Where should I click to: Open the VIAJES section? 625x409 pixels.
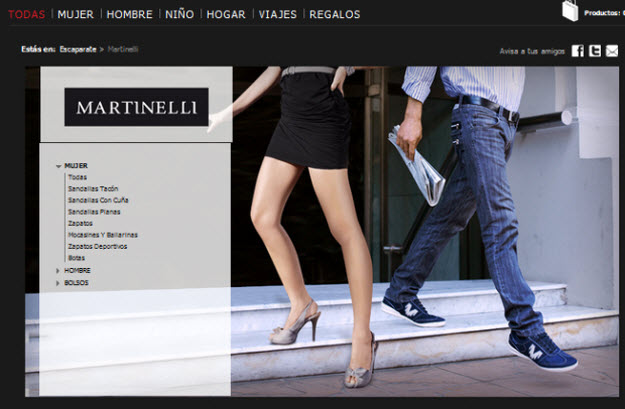click(x=277, y=14)
